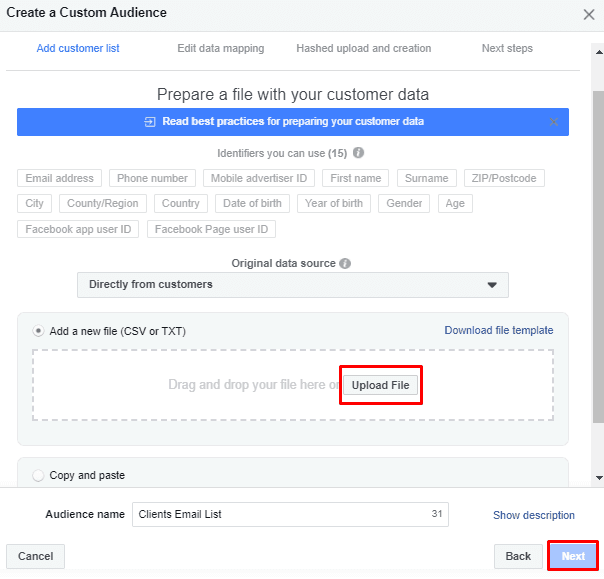Click the Show description link
The image size is (604, 579).
534,515
